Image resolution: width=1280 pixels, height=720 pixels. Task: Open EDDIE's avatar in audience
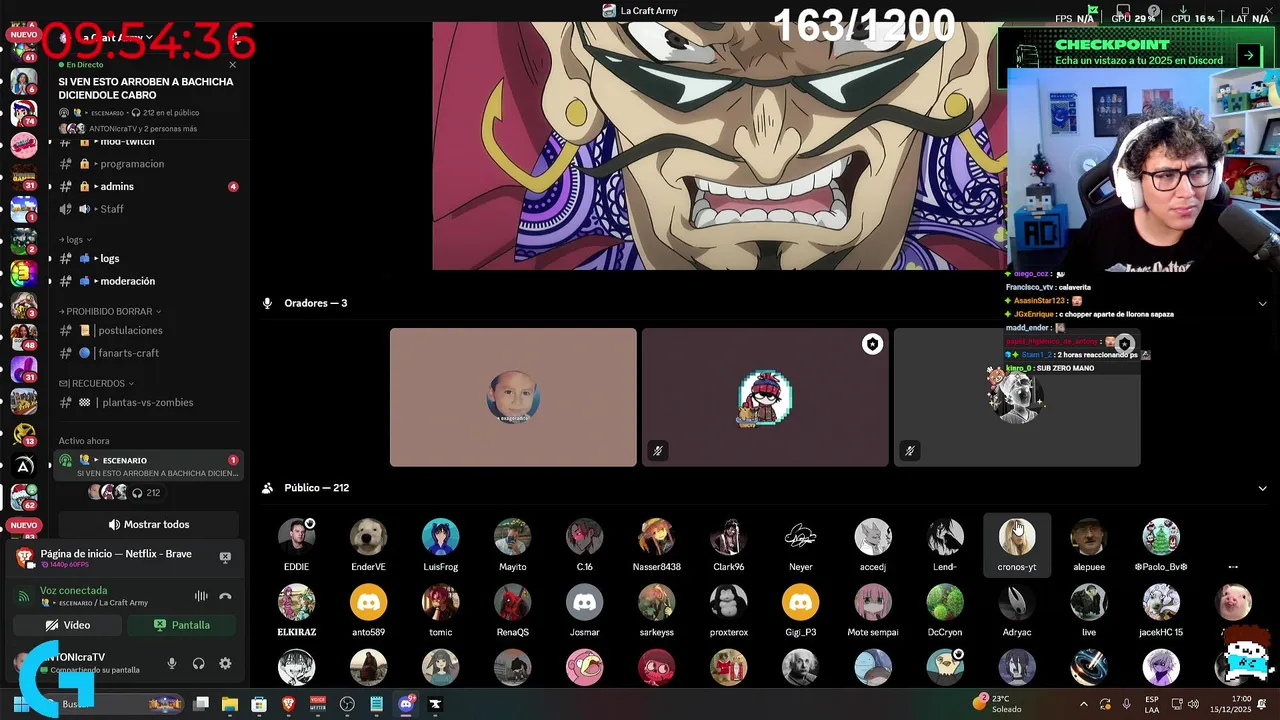[x=296, y=537]
